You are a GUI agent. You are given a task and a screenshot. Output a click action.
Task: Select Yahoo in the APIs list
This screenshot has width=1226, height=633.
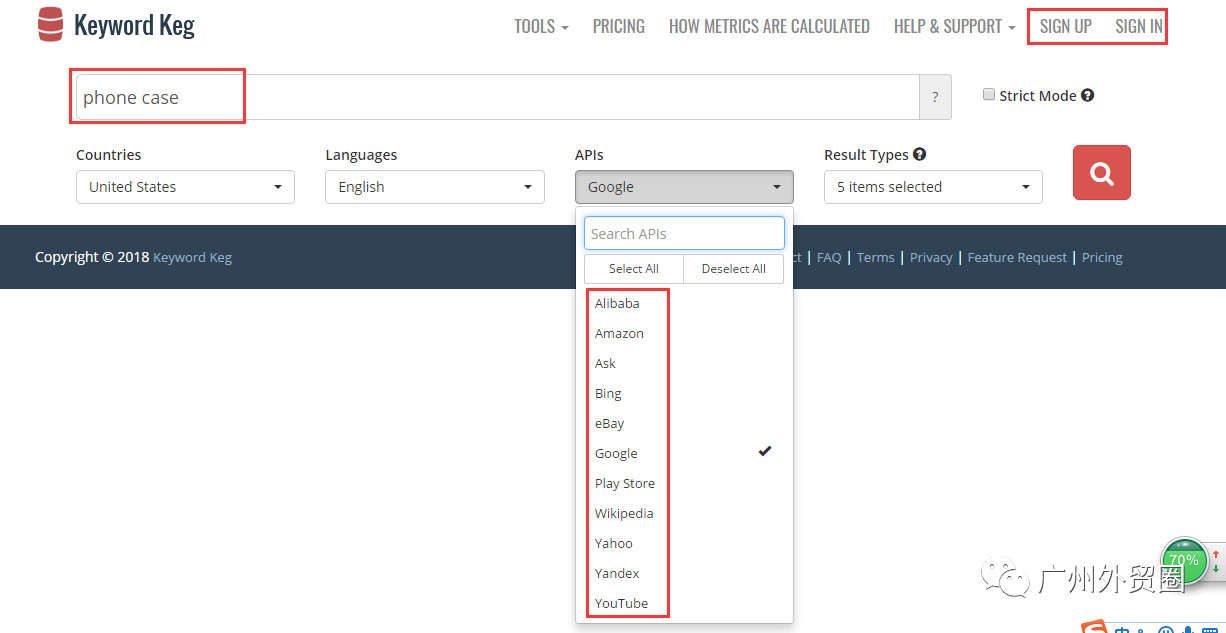(x=684, y=543)
